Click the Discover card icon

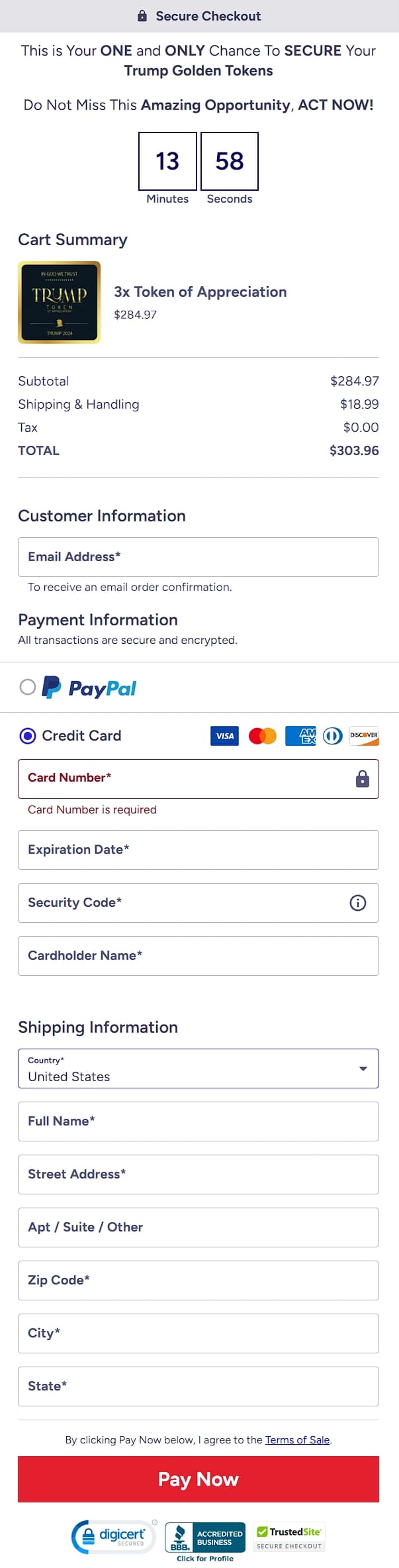[364, 735]
